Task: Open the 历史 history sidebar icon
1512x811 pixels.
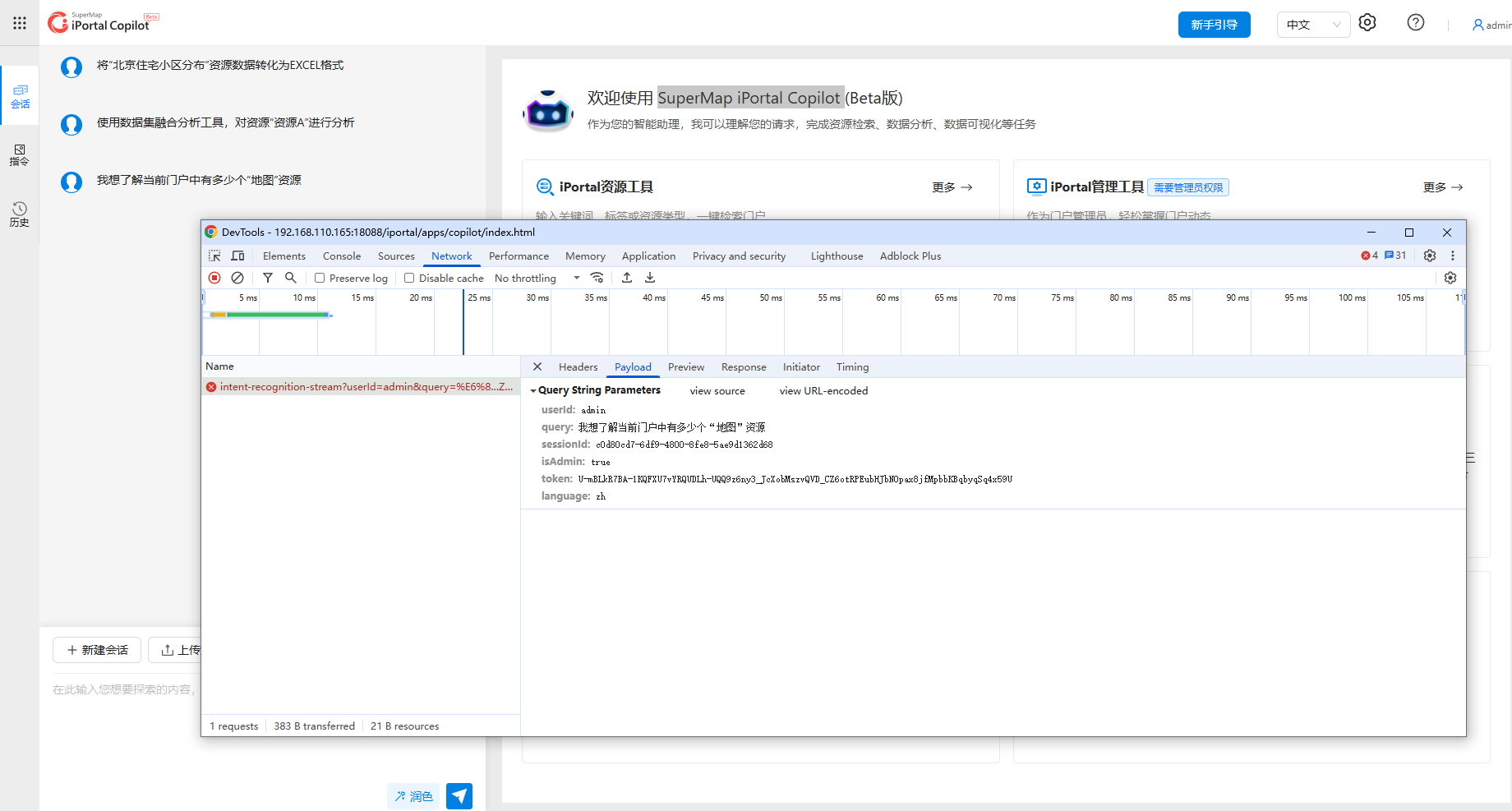Action: click(20, 214)
